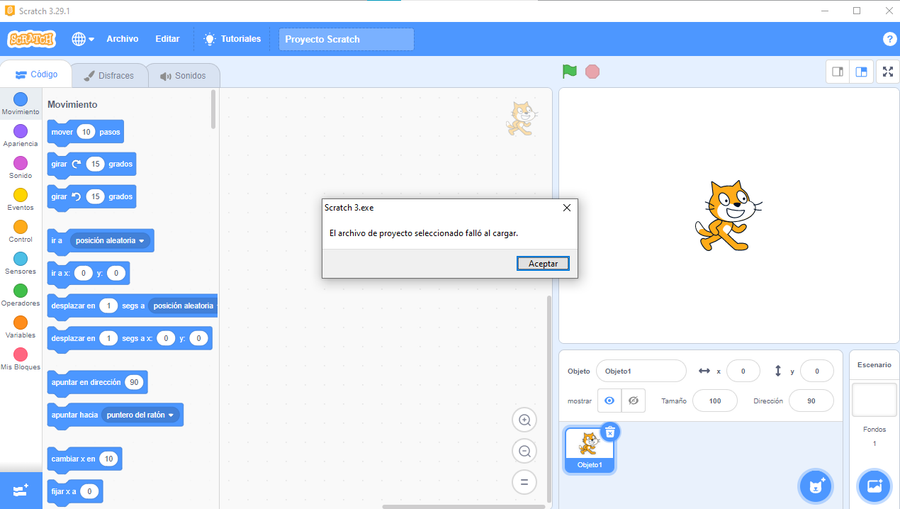Select the Control block category
The width and height of the screenshot is (900, 509).
21,231
